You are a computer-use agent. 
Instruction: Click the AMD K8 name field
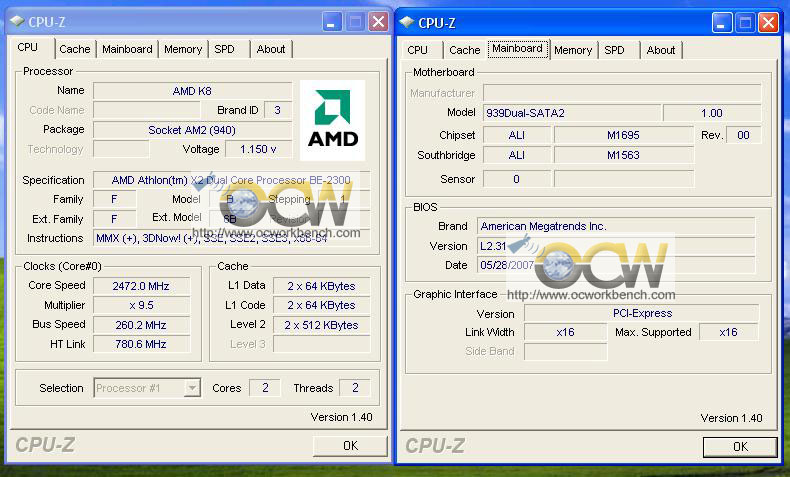(x=192, y=91)
